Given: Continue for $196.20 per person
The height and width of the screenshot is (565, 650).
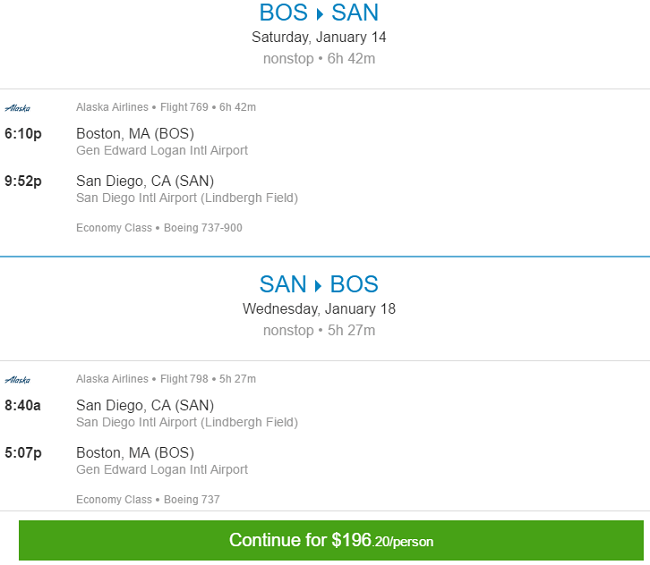Looking at the screenshot, I should 331,540.
